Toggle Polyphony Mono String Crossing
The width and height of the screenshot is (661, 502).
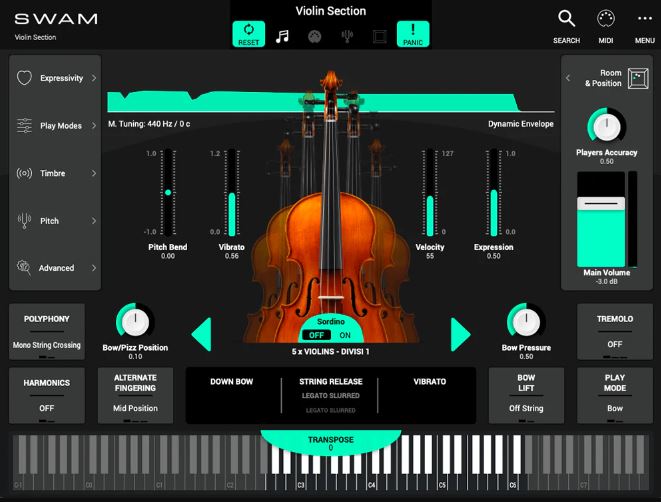point(47,331)
